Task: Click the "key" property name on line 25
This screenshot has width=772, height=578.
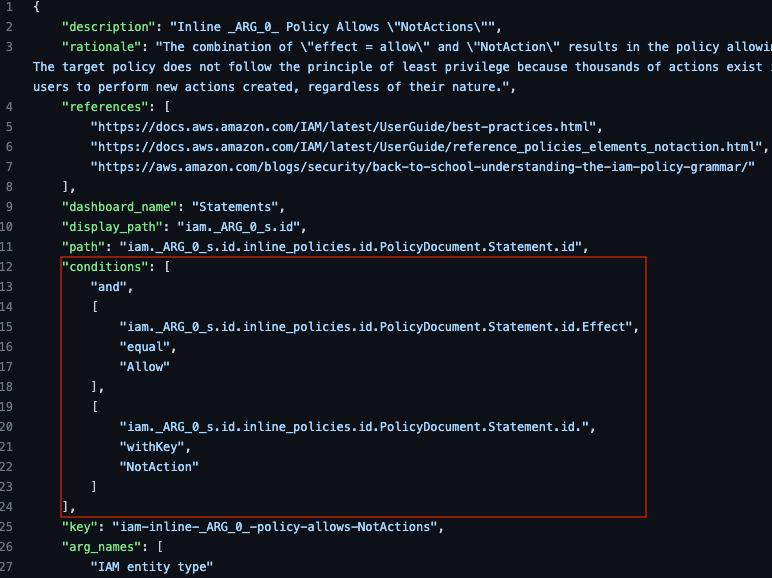Action: point(79,527)
